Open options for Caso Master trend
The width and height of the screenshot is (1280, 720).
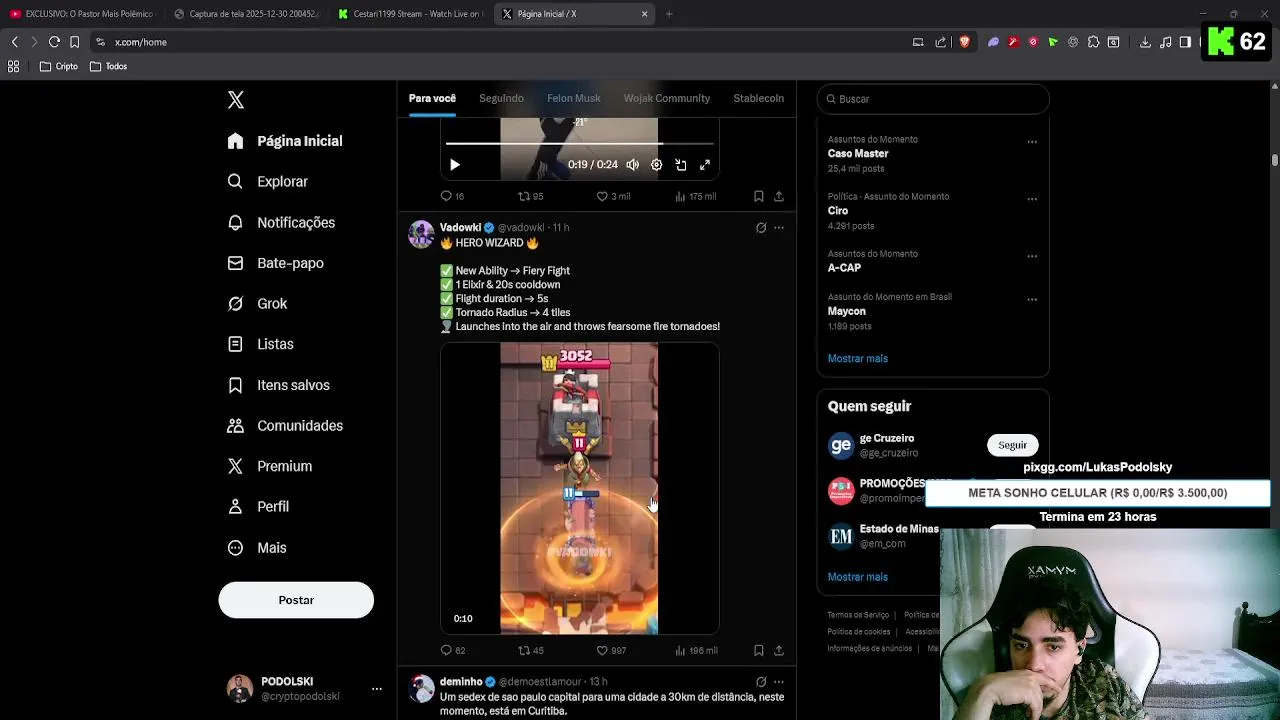[x=1032, y=142]
